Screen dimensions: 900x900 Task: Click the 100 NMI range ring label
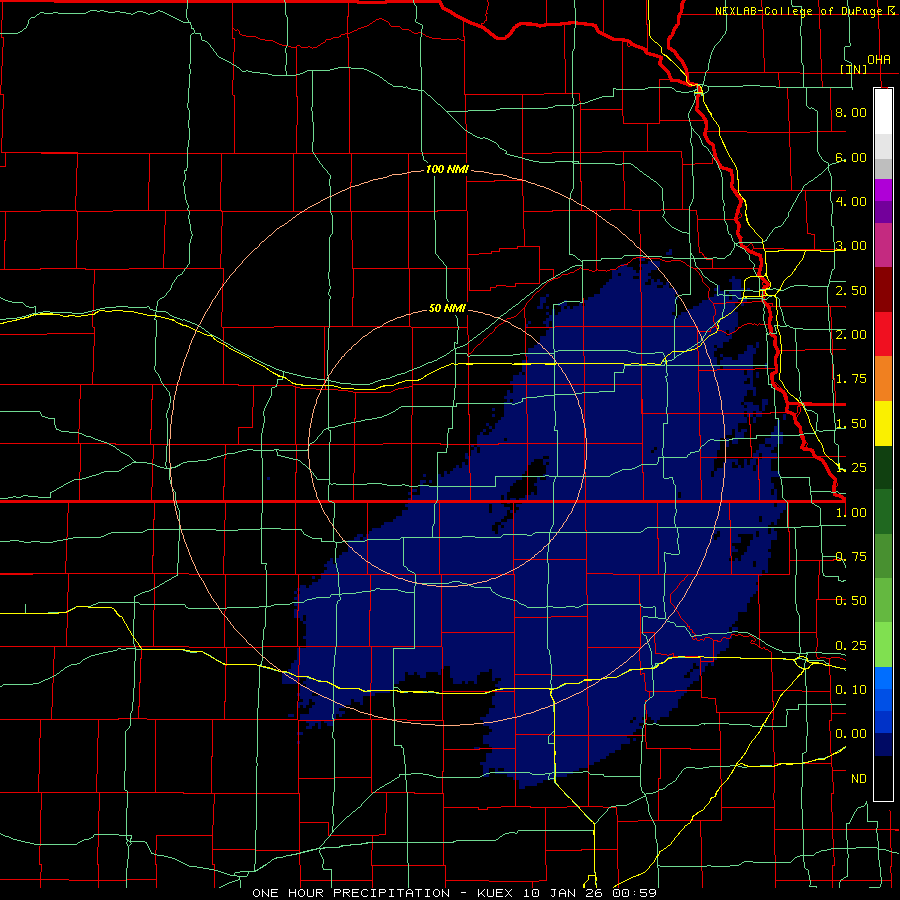(447, 169)
